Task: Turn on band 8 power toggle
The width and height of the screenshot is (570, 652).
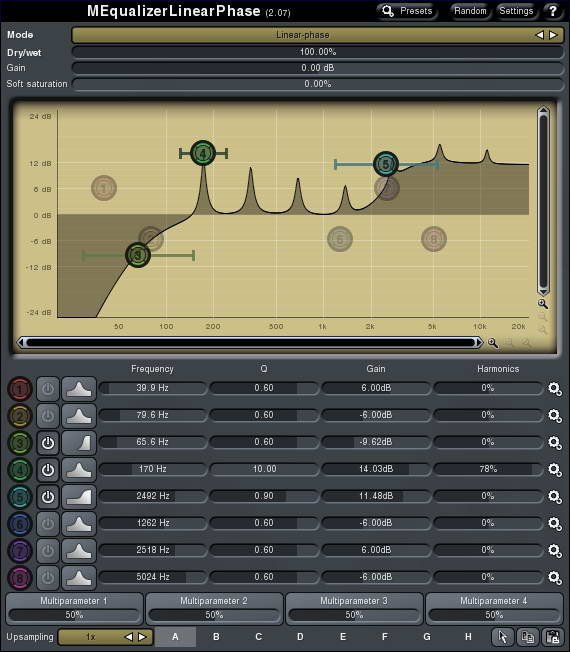Action: [x=48, y=578]
